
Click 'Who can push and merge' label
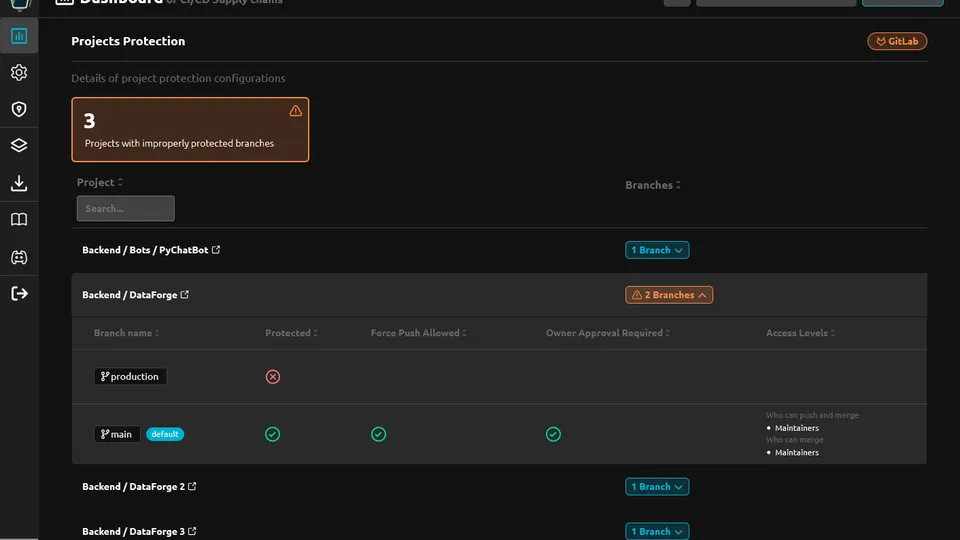812,415
